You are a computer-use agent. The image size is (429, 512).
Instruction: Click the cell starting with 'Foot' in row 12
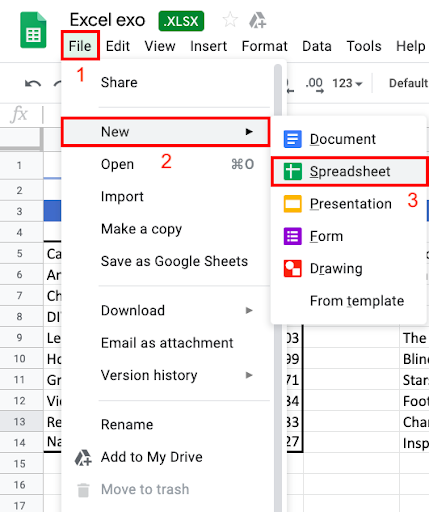pos(414,401)
